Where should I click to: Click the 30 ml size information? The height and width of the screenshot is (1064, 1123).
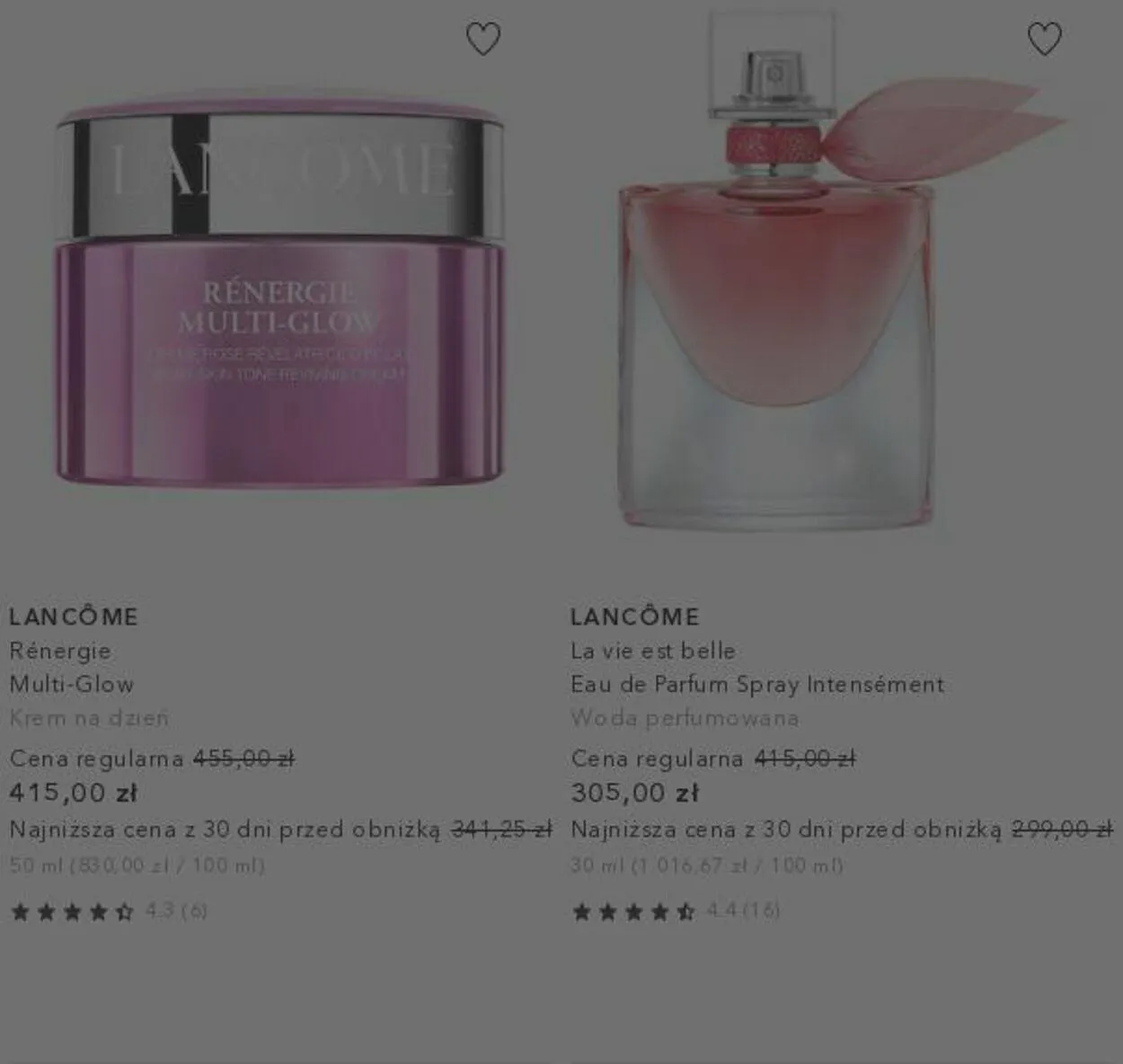[708, 865]
